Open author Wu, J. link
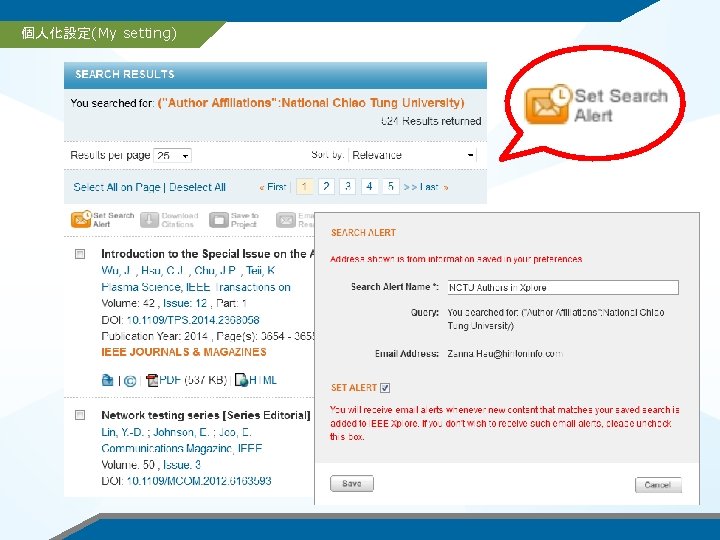The width and height of the screenshot is (720, 540). point(117,270)
